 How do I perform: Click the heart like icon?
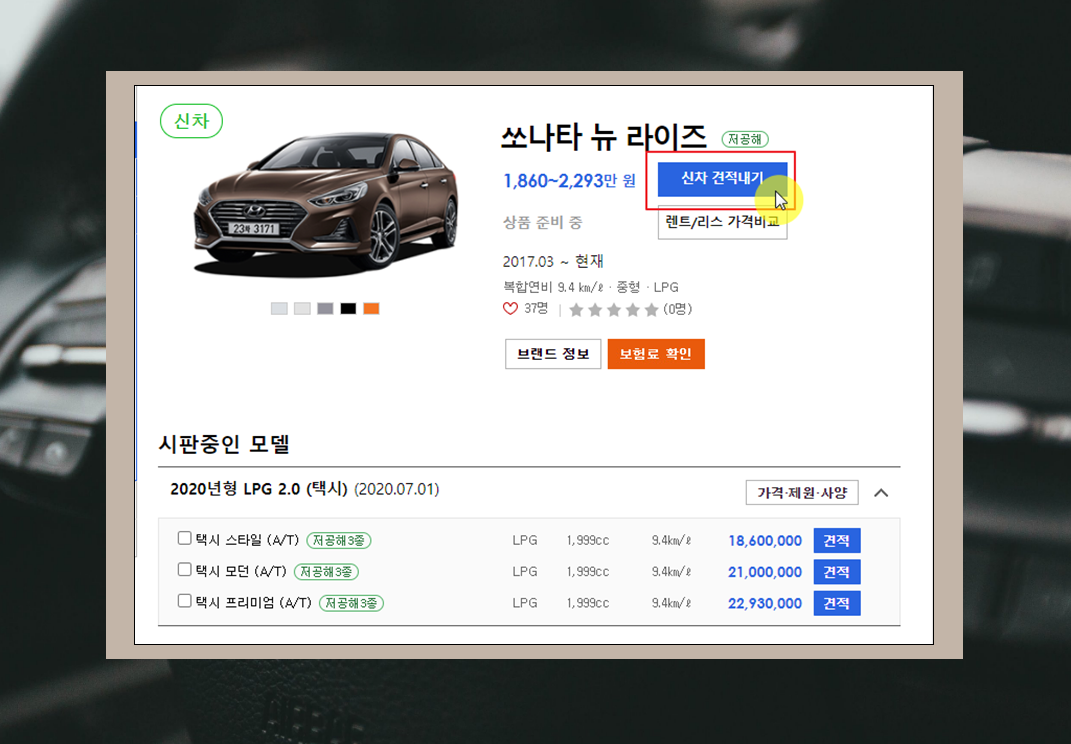[x=510, y=309]
